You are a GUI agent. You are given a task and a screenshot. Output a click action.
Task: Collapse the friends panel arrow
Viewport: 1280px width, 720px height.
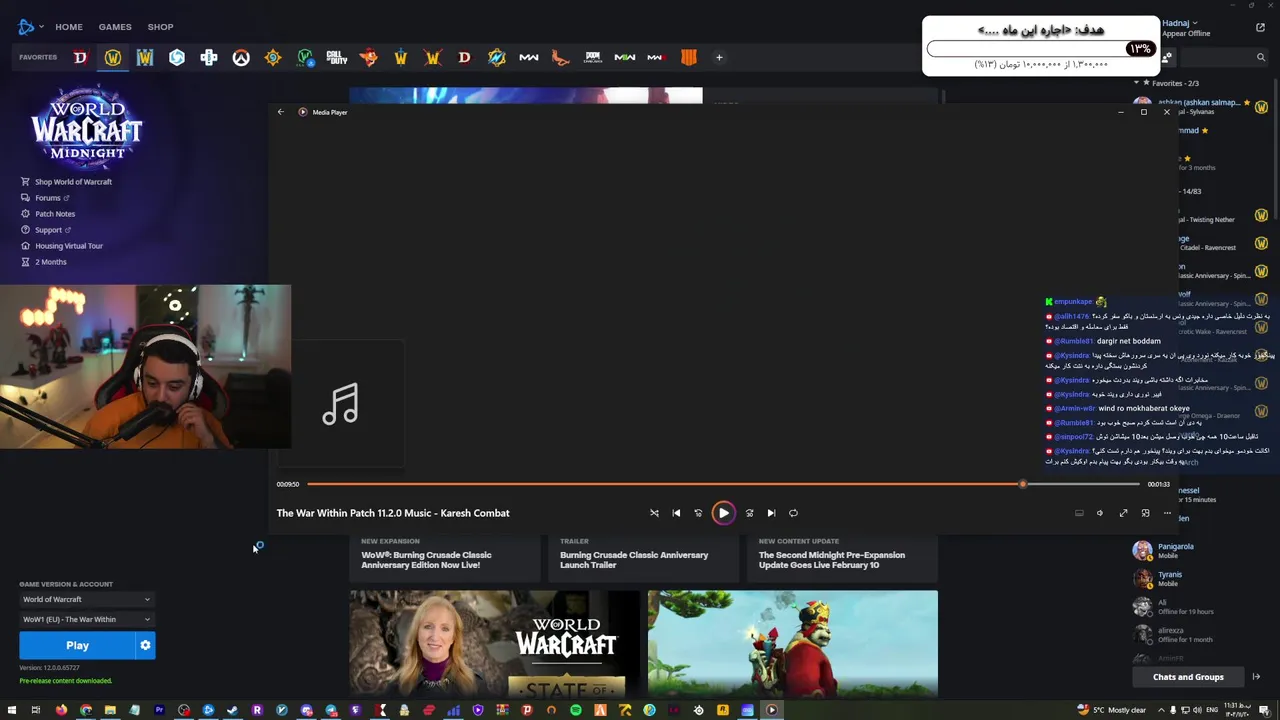(1256, 677)
